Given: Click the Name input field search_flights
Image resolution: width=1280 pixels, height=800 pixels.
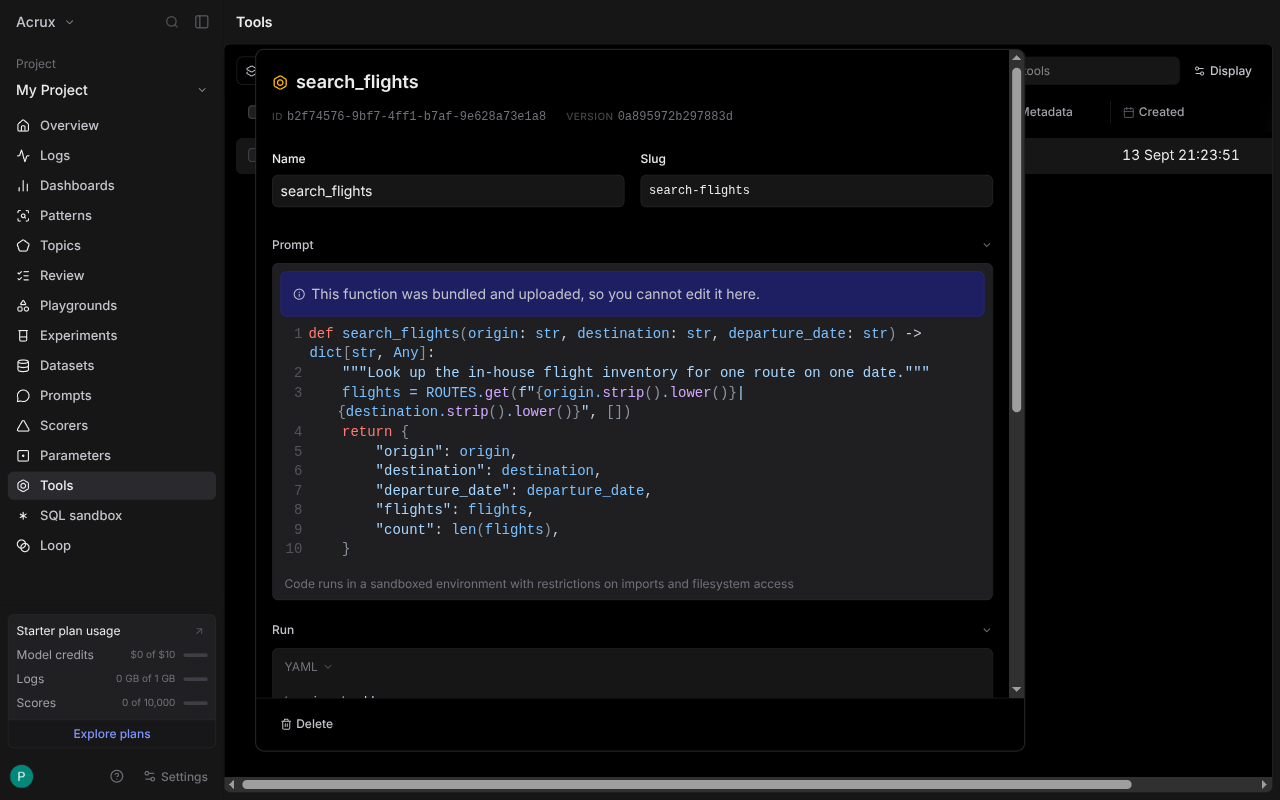Looking at the screenshot, I should pos(448,191).
